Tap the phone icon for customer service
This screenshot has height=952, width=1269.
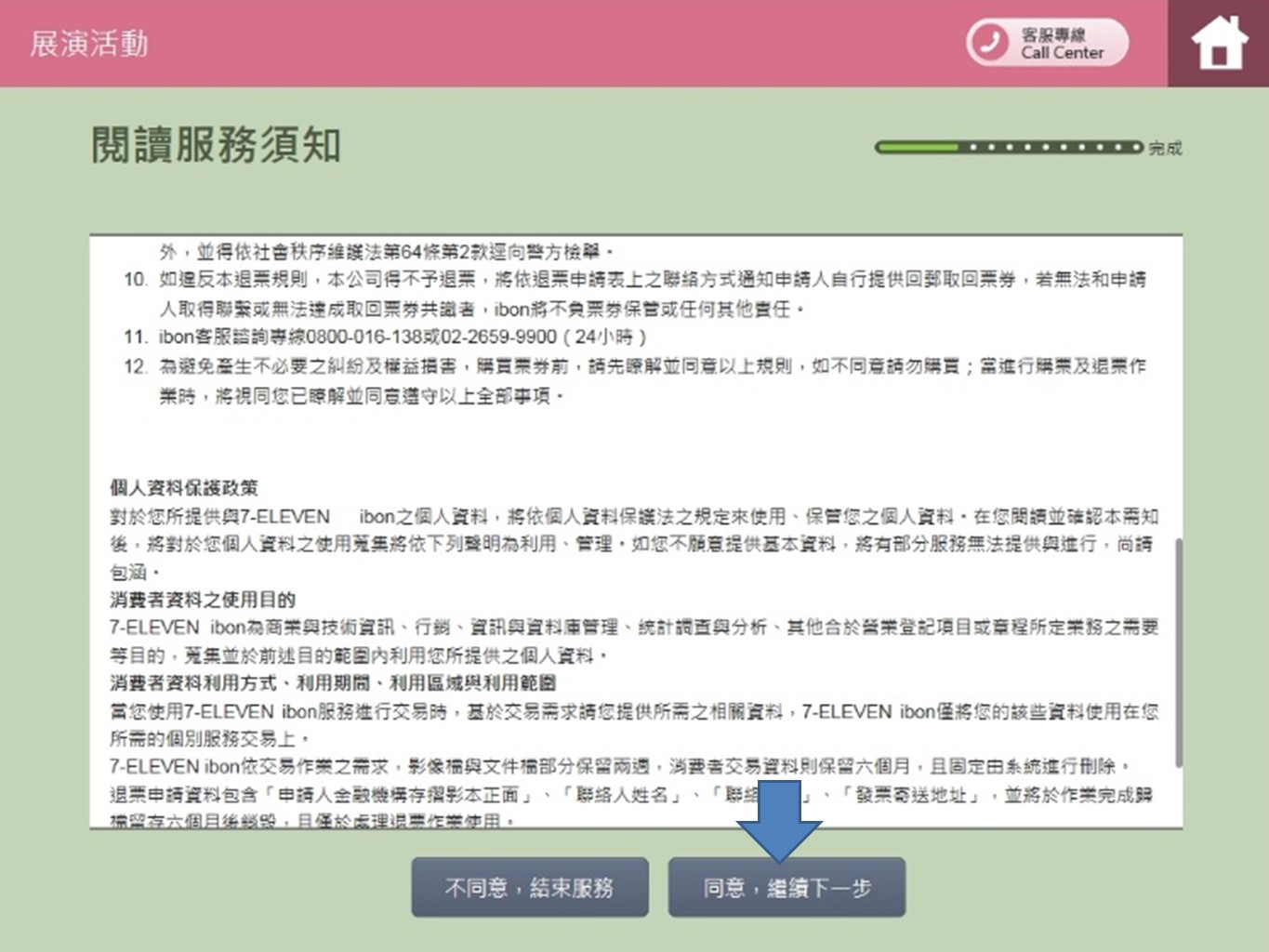click(989, 43)
